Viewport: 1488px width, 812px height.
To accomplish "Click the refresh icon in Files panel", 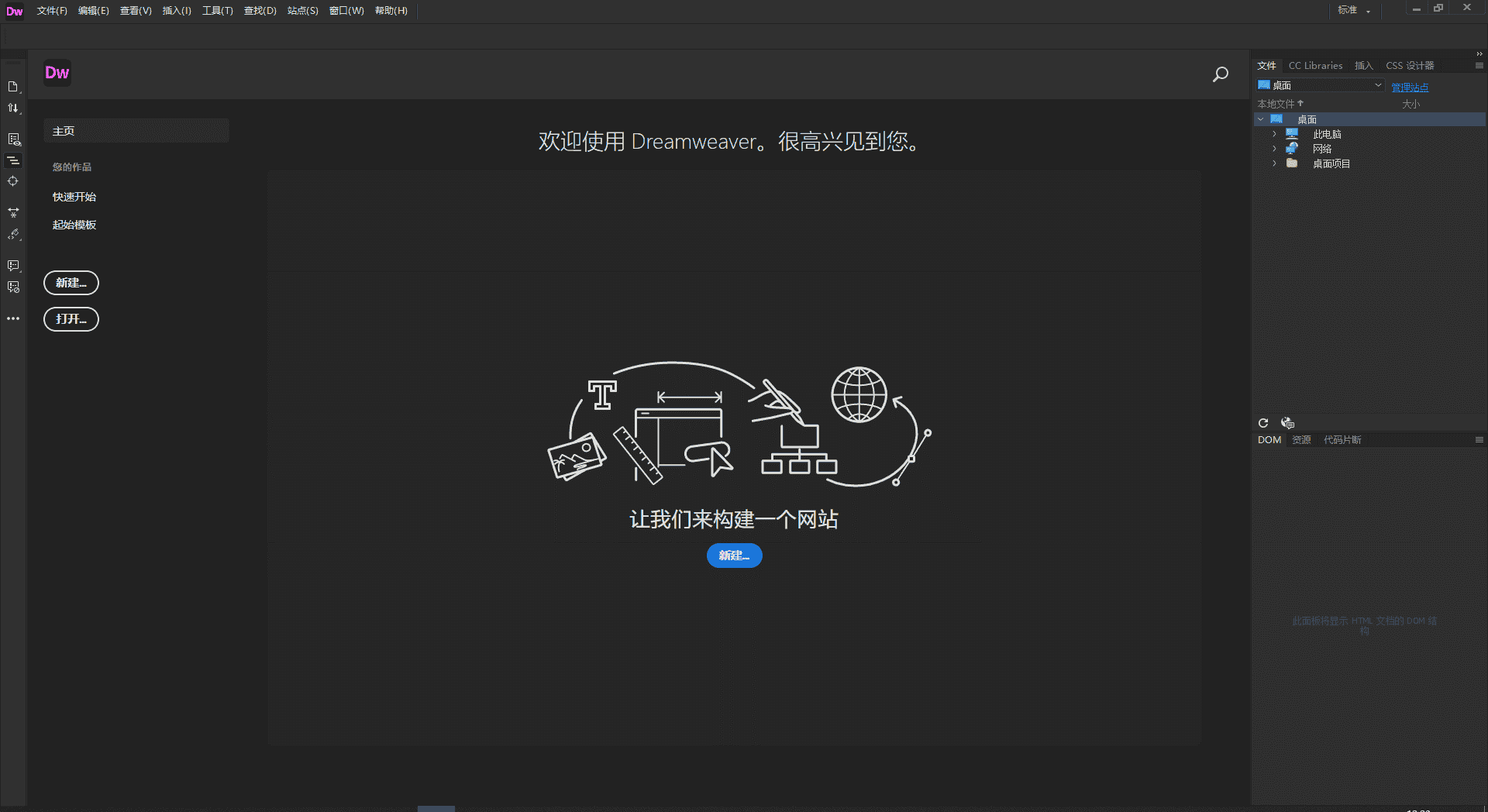I will point(1263,423).
